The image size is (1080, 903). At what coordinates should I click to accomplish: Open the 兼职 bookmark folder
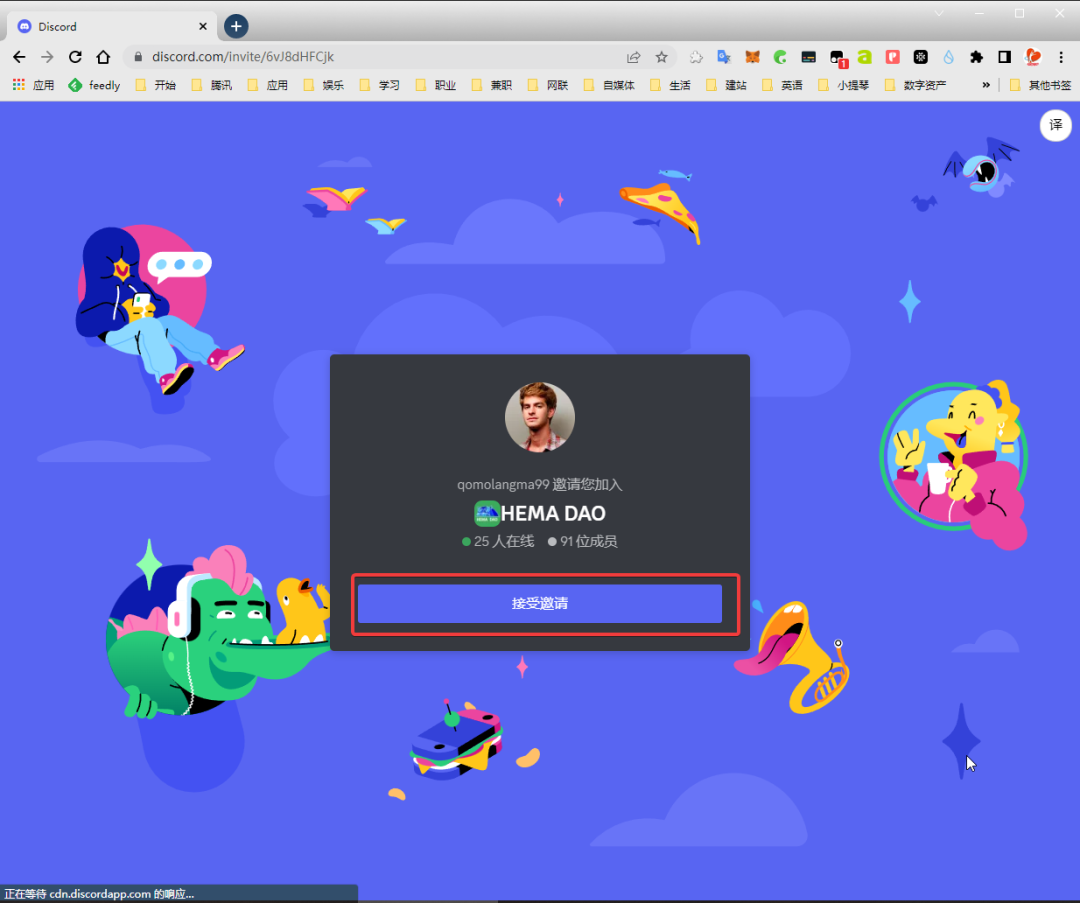[x=492, y=85]
